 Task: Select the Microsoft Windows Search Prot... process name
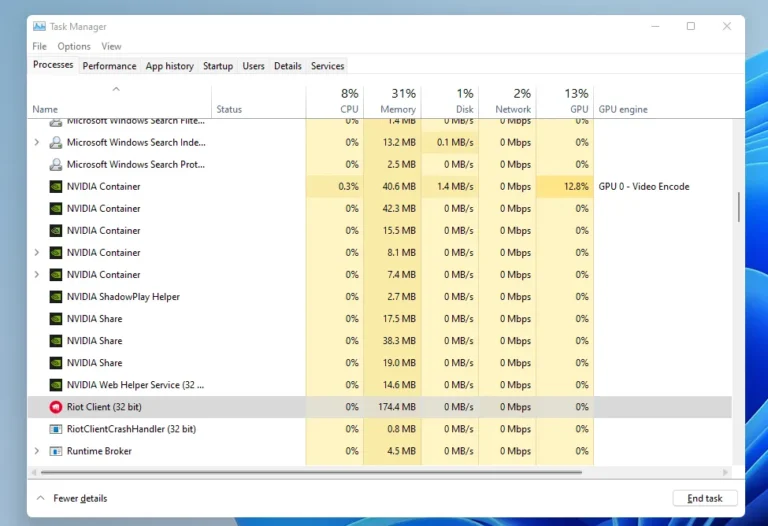point(136,165)
